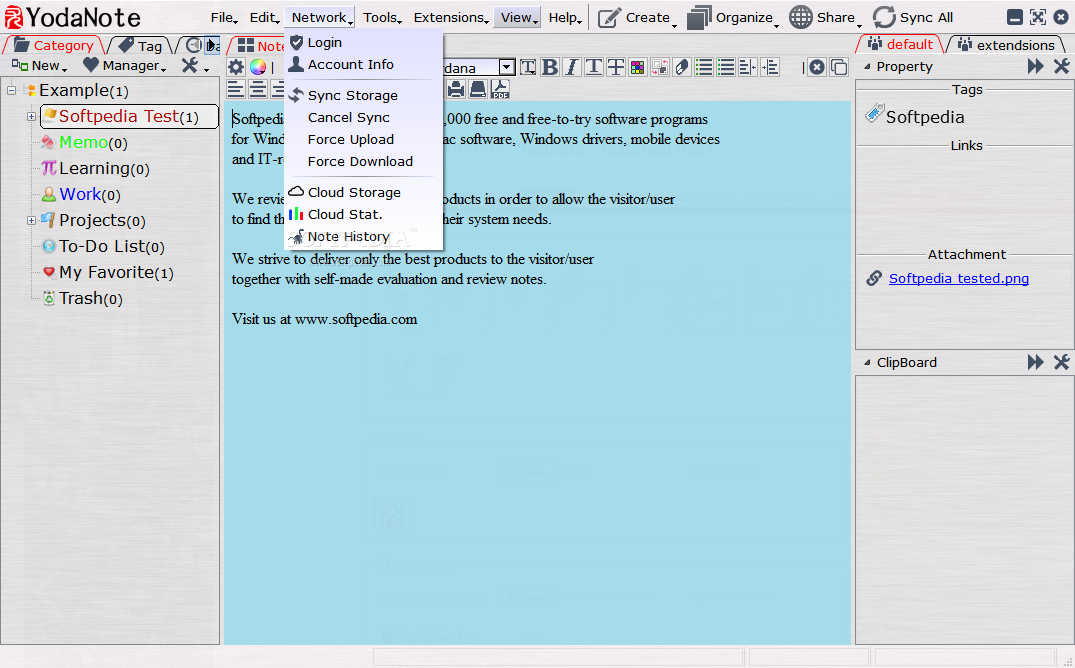Open the font size T dropdown icon
The width and height of the screenshot is (1075, 668).
pyautogui.click(x=528, y=67)
